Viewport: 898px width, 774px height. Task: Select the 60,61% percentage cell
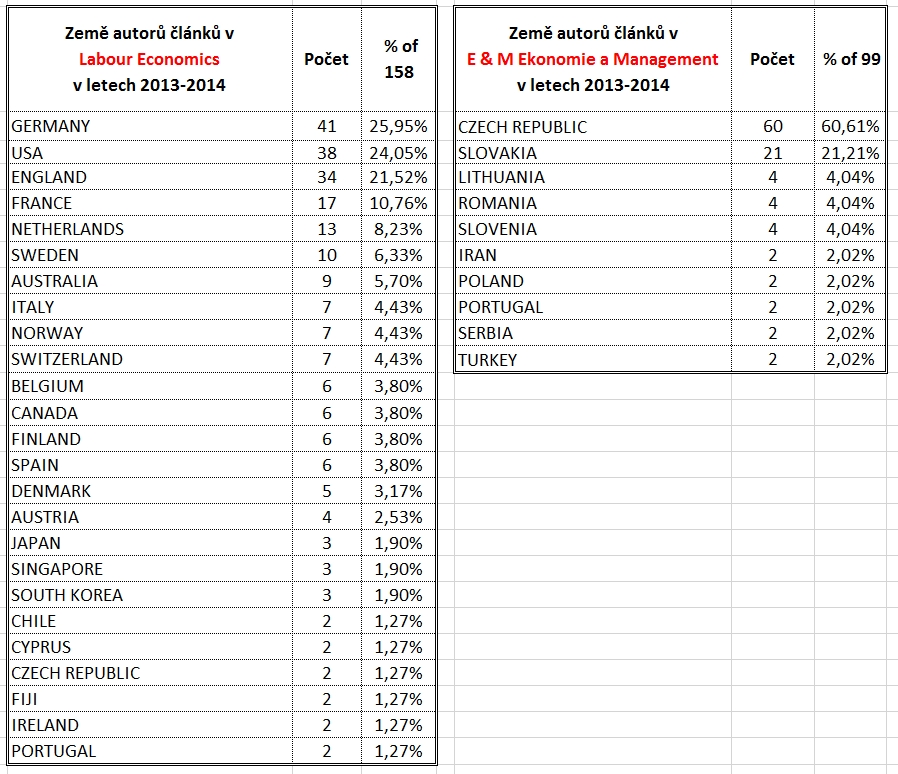851,127
